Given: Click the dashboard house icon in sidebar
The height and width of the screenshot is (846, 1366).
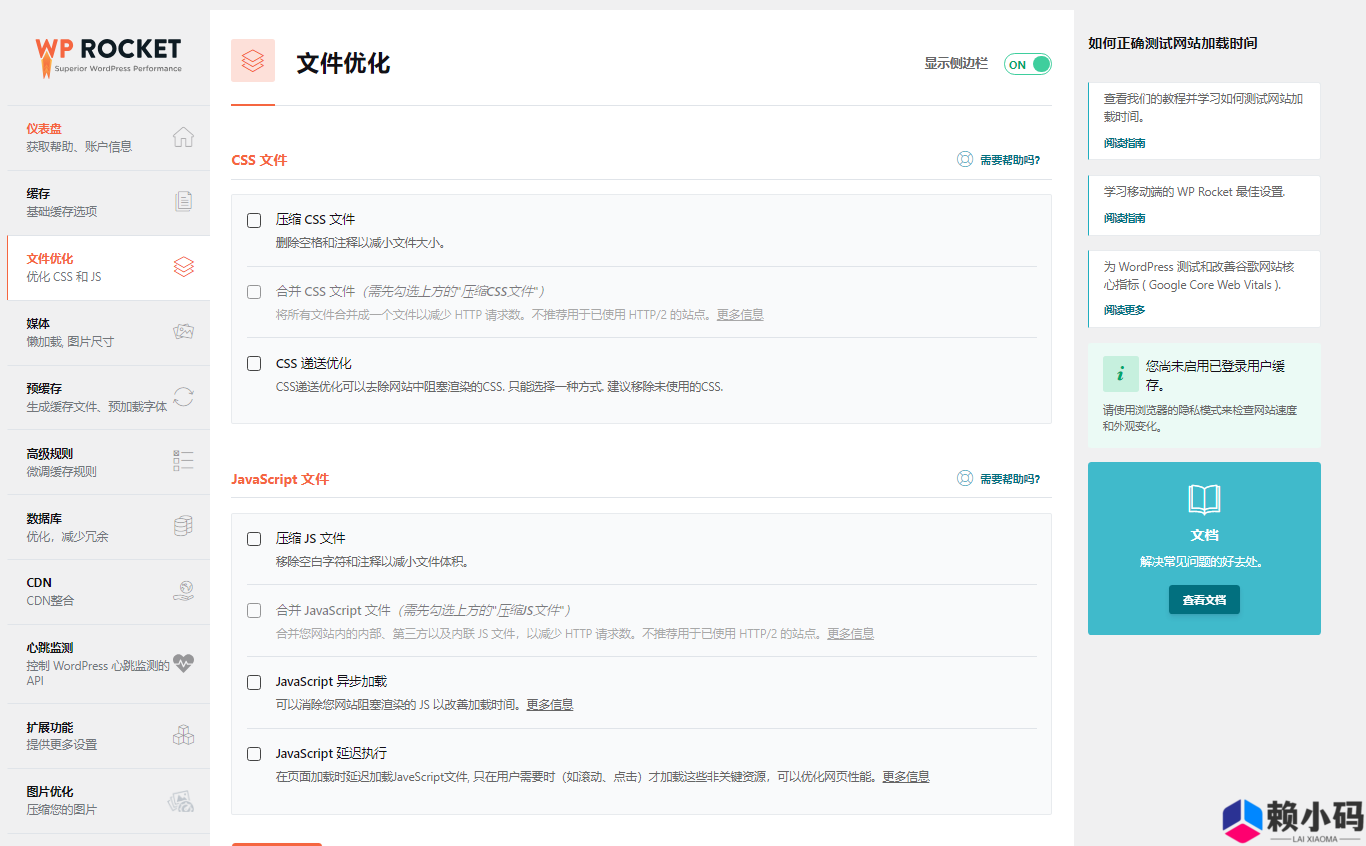Looking at the screenshot, I should point(183,137).
